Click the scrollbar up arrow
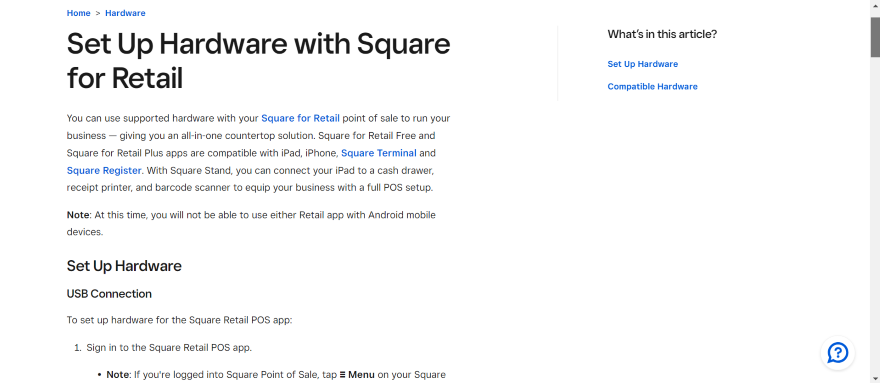Image resolution: width=880 pixels, height=383 pixels. 875,5
